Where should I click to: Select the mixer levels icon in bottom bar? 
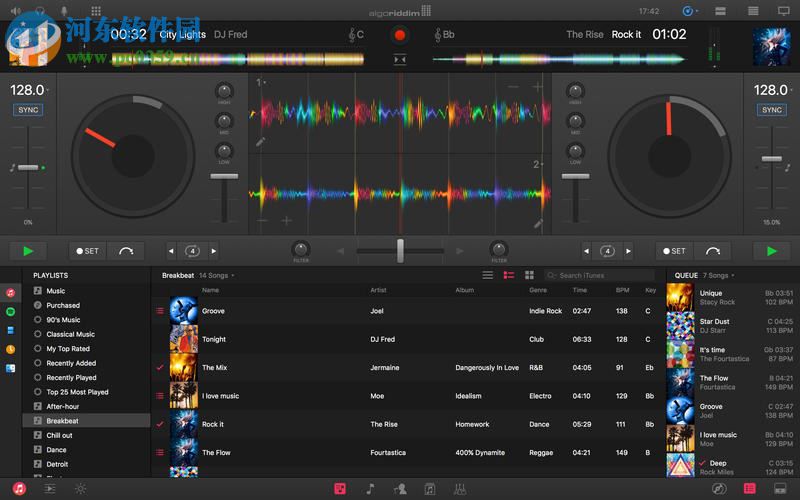click(x=460, y=489)
